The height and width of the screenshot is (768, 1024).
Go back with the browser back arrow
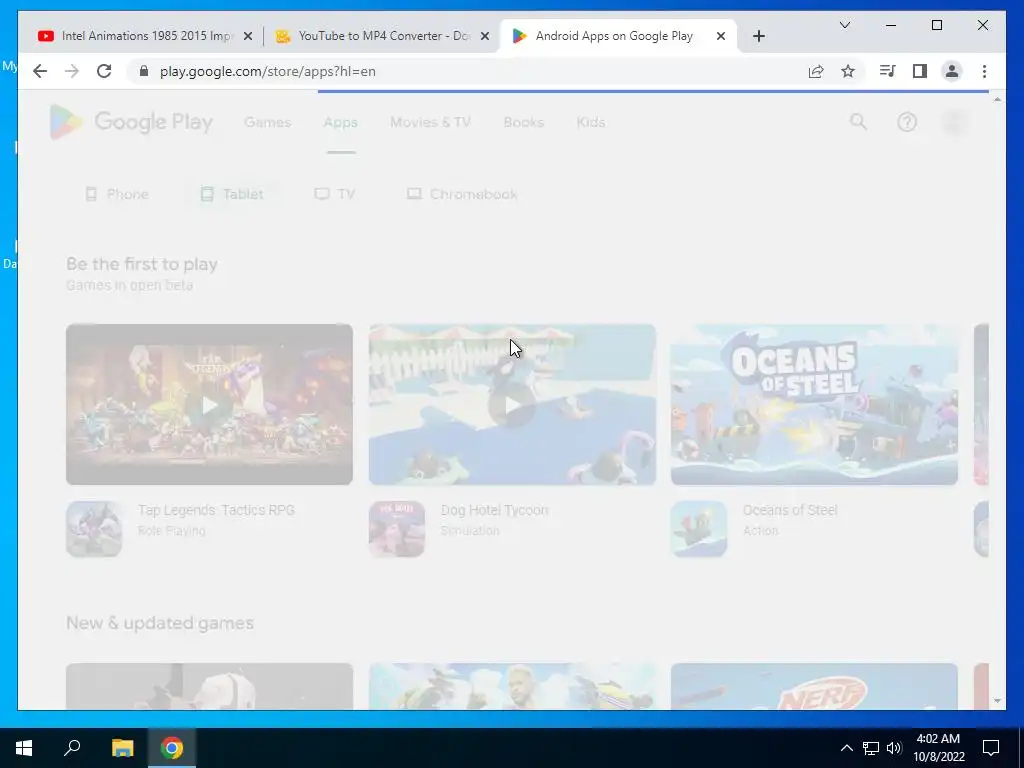(x=40, y=71)
